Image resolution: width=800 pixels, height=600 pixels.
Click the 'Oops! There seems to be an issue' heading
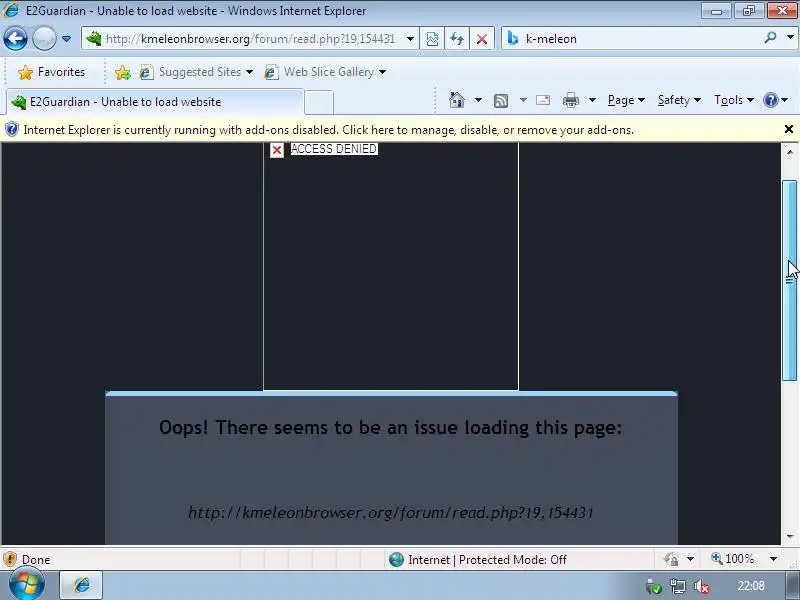click(391, 427)
